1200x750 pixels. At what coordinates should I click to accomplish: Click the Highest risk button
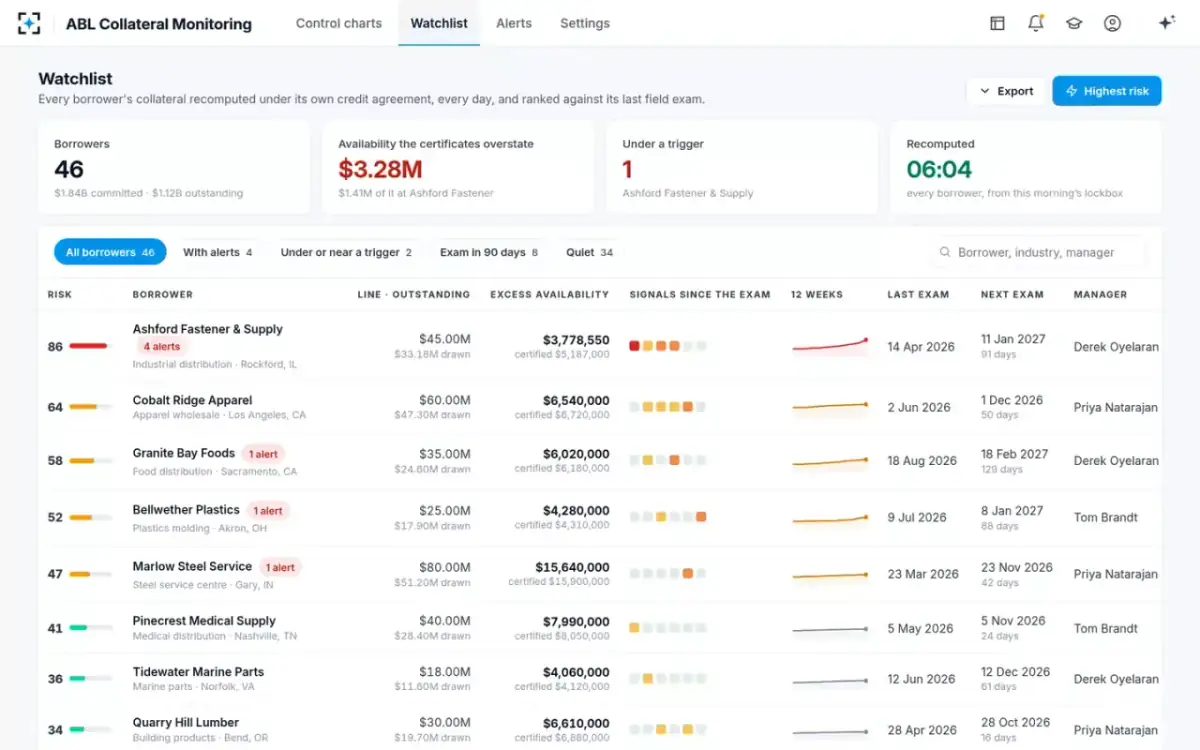click(1107, 91)
